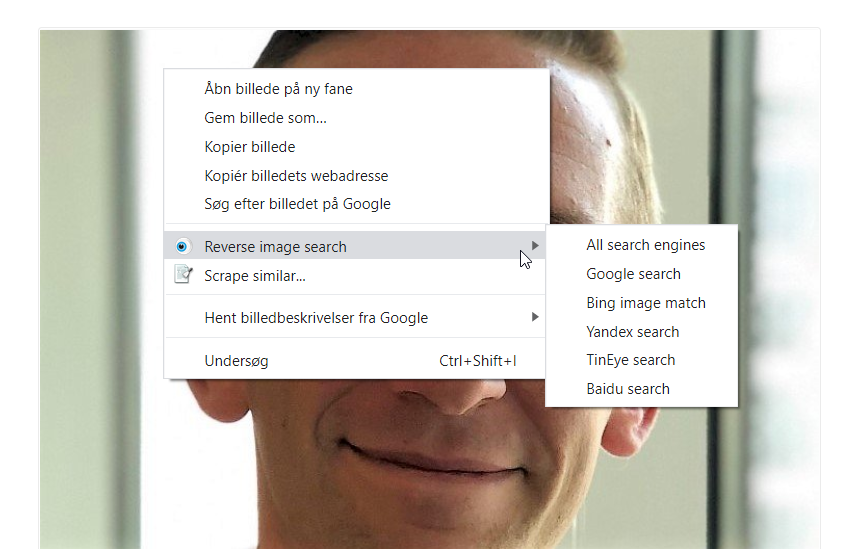The height and width of the screenshot is (549, 851).
Task: Expand the Reverse image search submenu arrow
Action: pyautogui.click(x=535, y=246)
